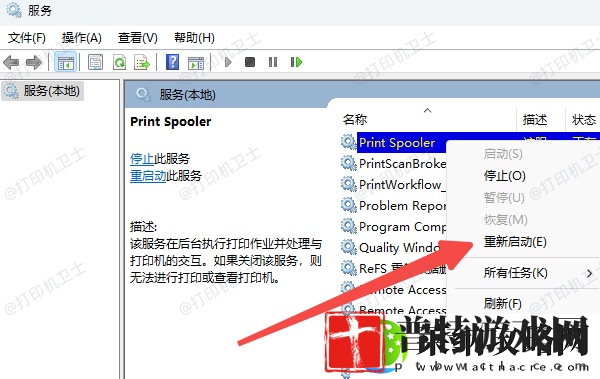Click the 重启动 link to restart the service
The image size is (600, 379).
[x=148, y=176]
